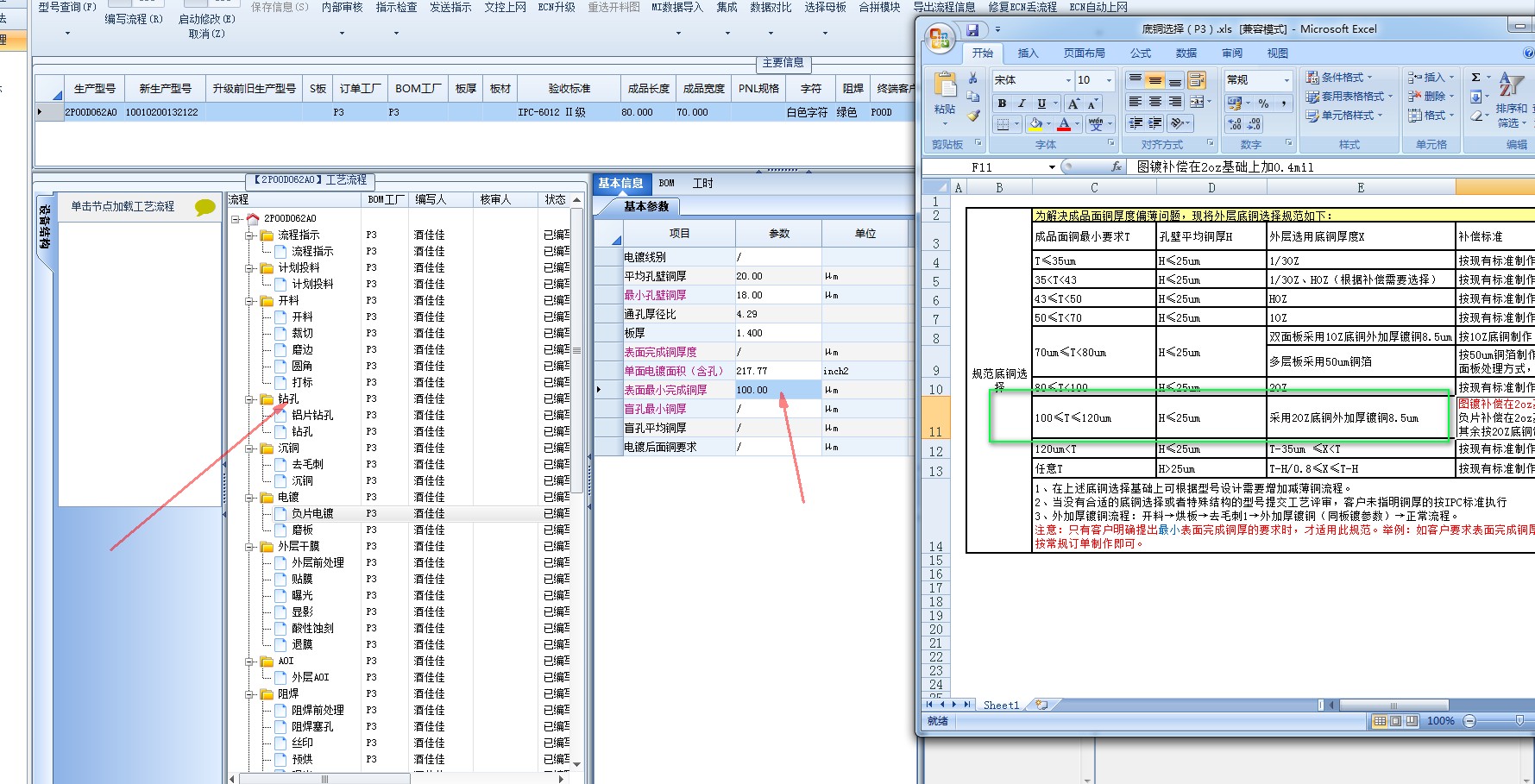
Task: Click the 发送指示 toolbar button
Action: (x=450, y=7)
